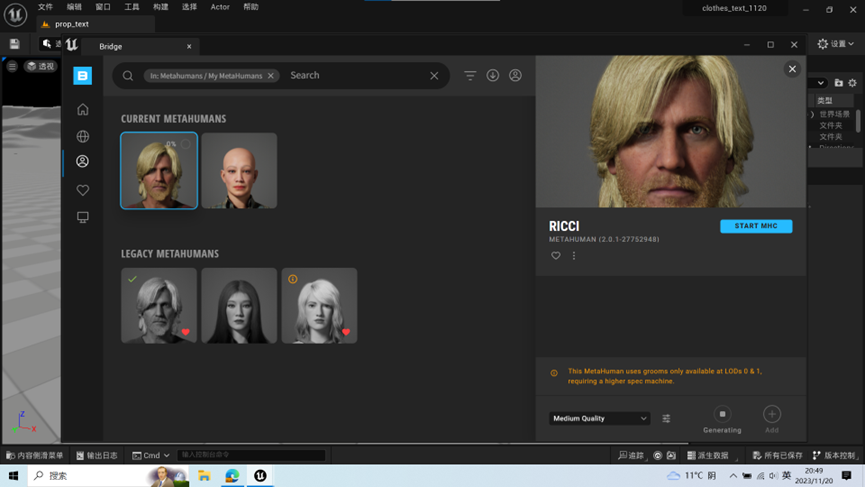The image size is (865, 487).
Task: Close the Ricci detail panel
Action: pos(792,69)
